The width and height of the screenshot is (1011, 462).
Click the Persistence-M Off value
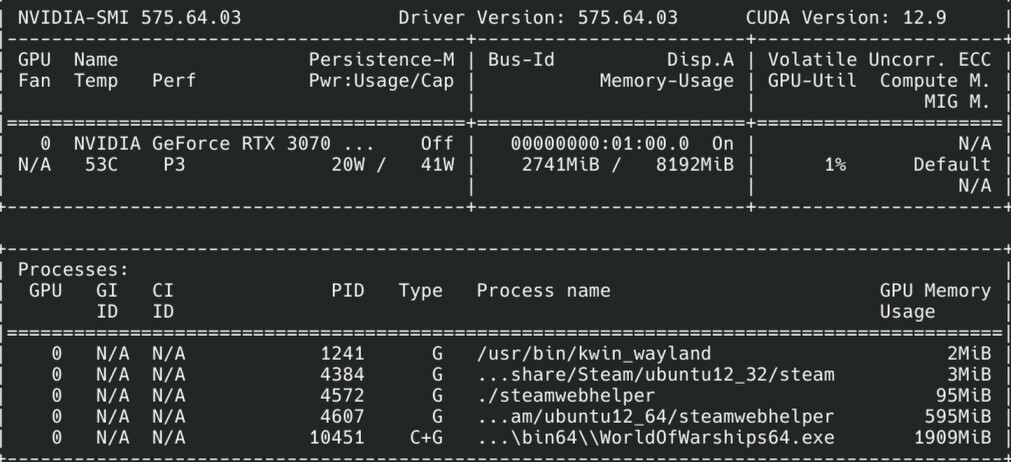click(x=437, y=143)
